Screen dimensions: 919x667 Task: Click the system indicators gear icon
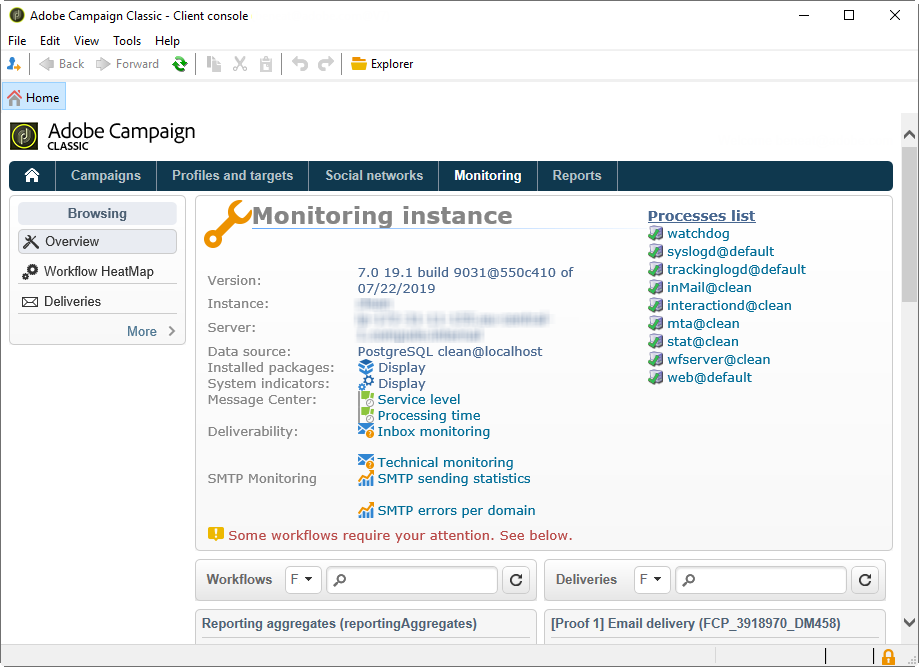tap(366, 383)
